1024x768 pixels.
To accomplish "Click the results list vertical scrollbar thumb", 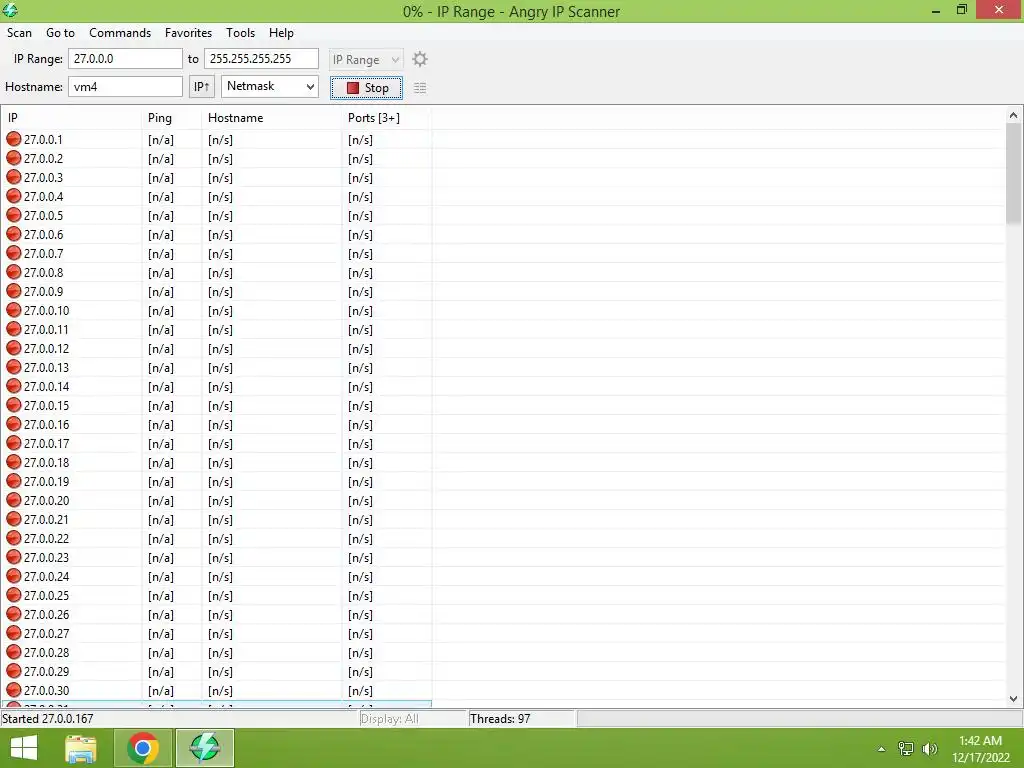I will (1014, 174).
